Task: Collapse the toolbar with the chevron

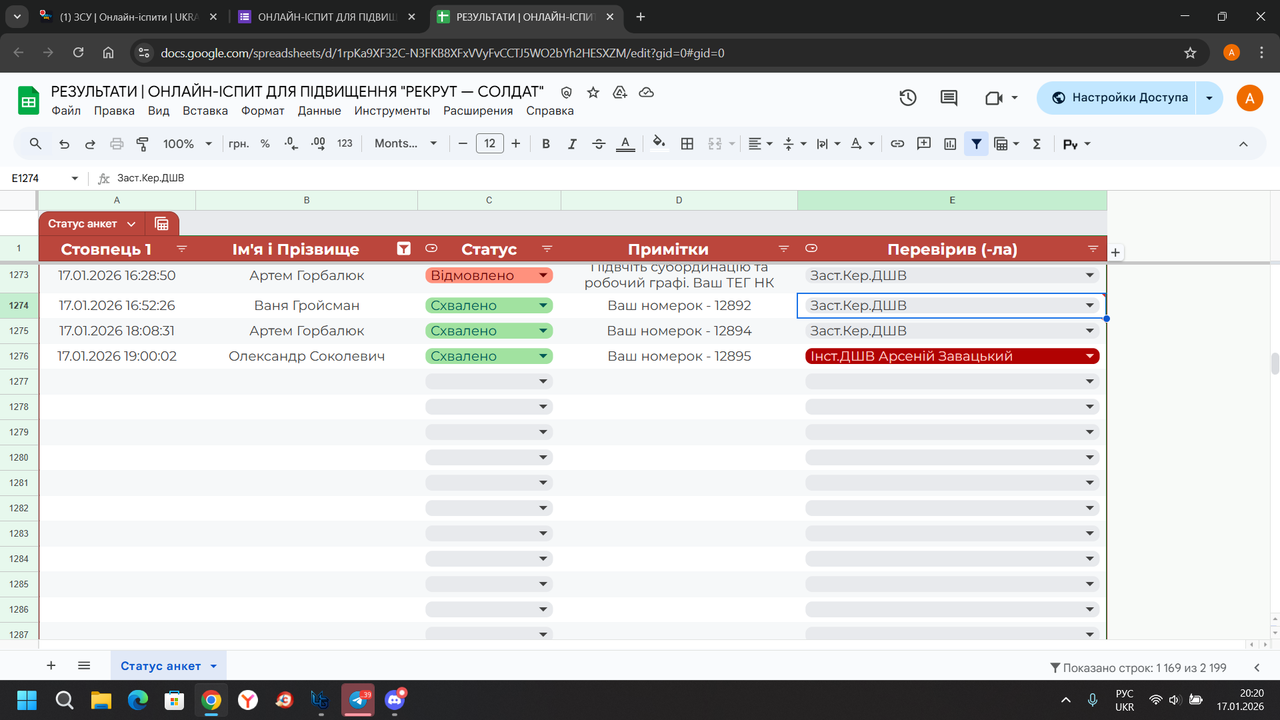Action: (x=1244, y=144)
